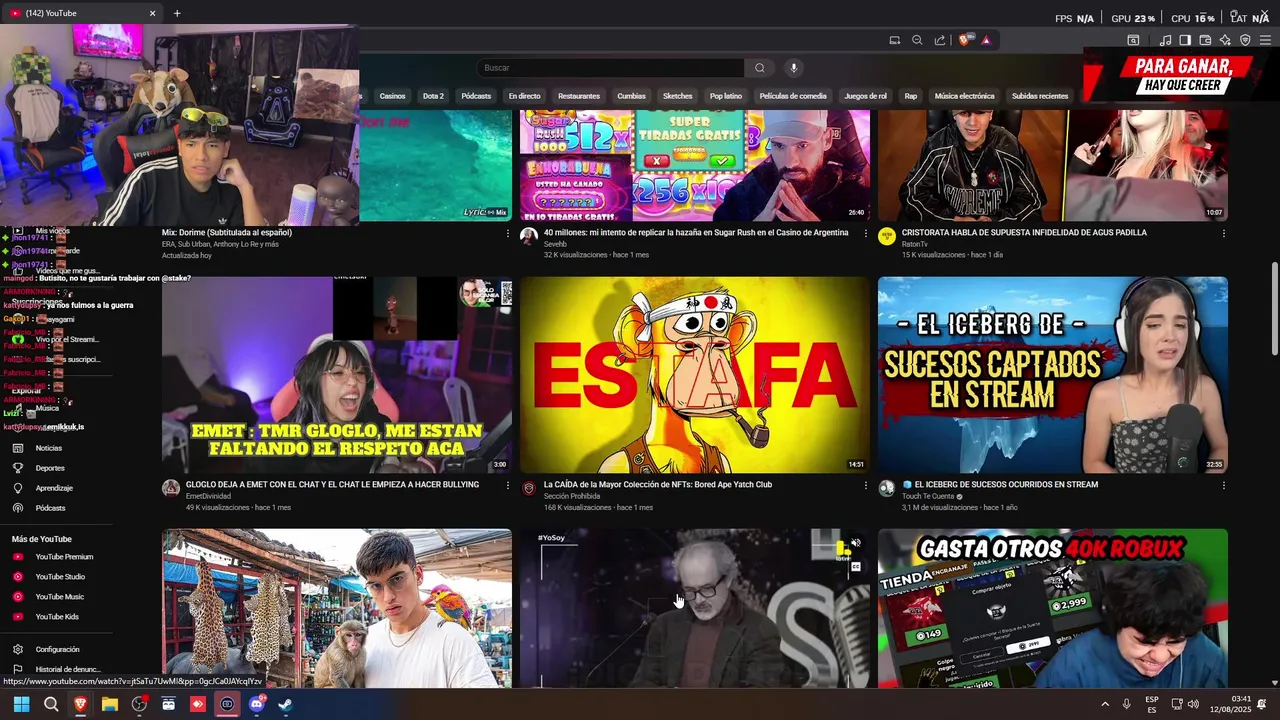Open options menu for ICEBERG DE SUCESOS video
This screenshot has width=1280, height=720.
point(1223,485)
